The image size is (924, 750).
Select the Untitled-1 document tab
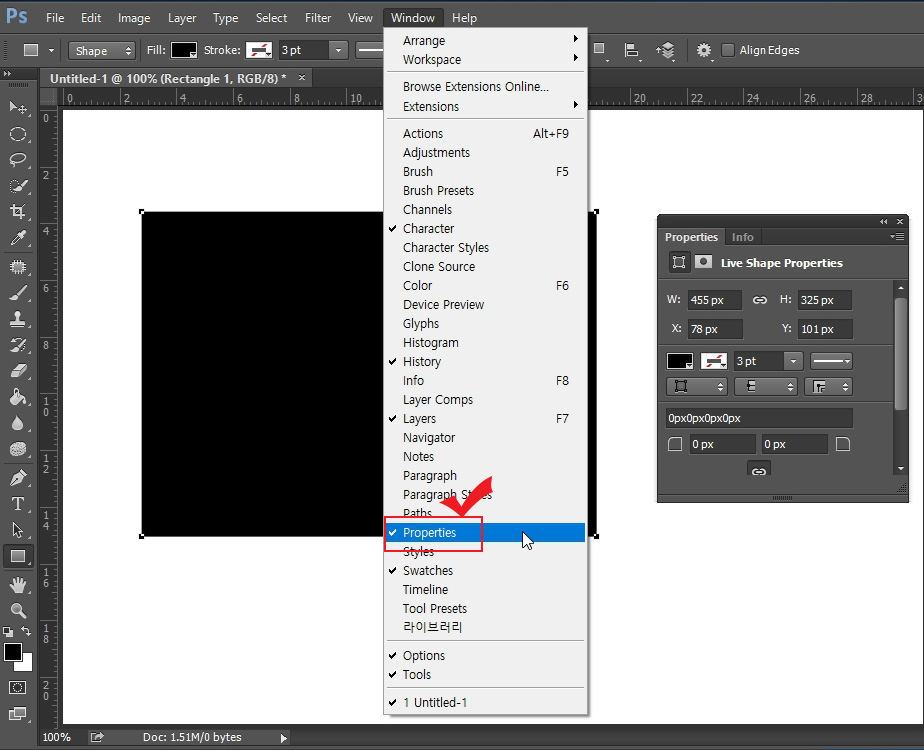168,78
